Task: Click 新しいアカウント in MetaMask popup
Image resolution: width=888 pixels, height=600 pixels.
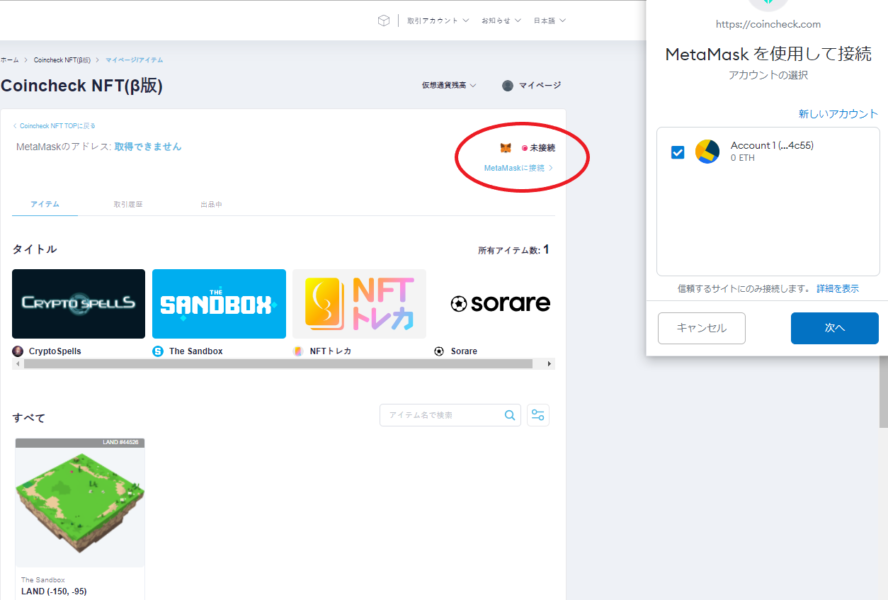Action: click(x=838, y=114)
